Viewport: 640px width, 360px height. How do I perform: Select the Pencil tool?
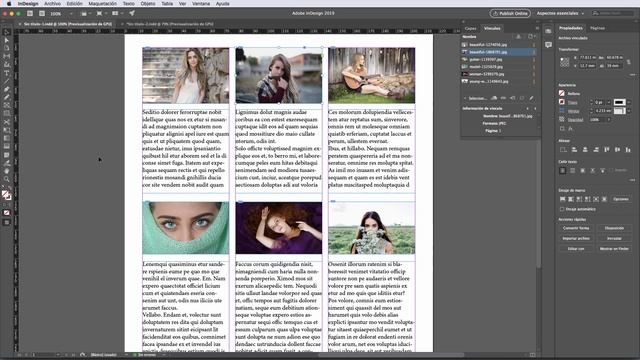[6, 97]
